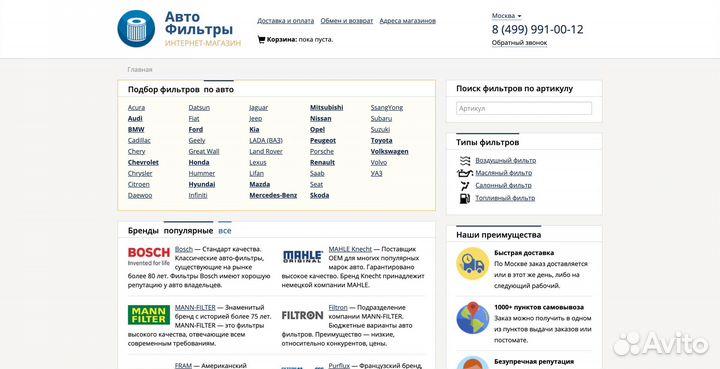Screen dimensions: 720x369
Task: Select the Mazda car make
Action: [259, 184]
